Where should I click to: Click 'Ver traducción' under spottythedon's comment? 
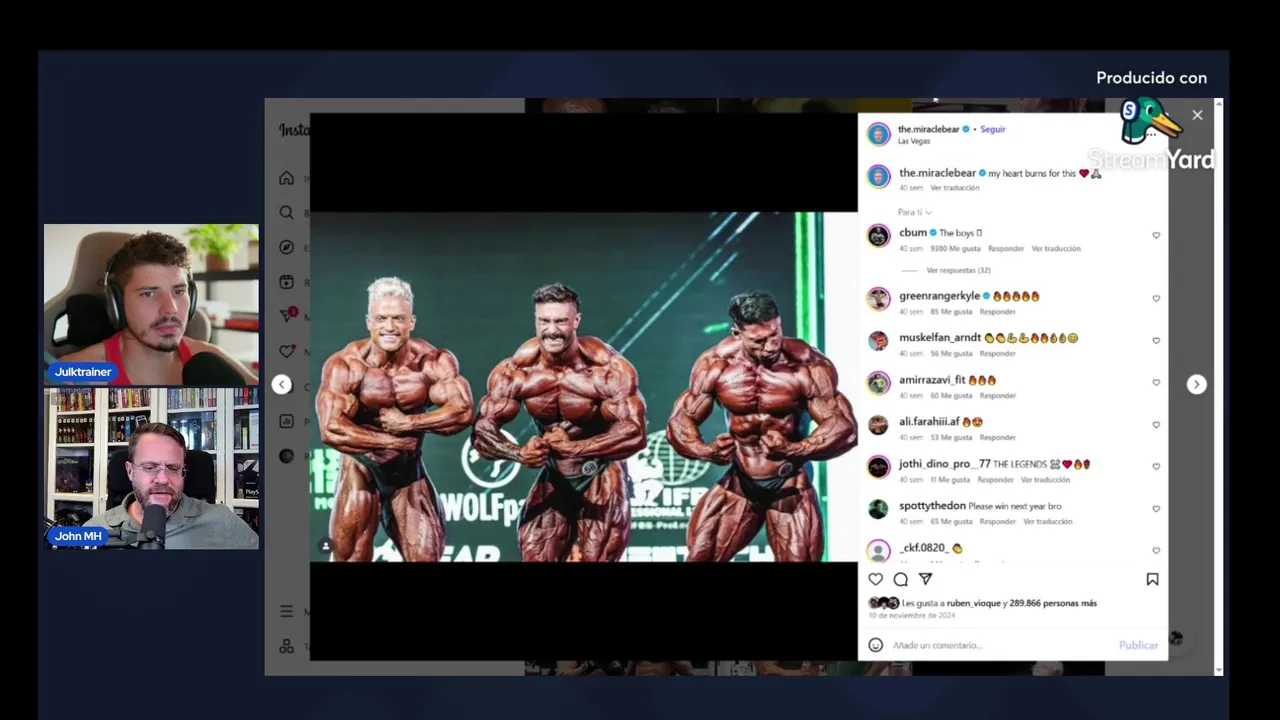(1047, 522)
